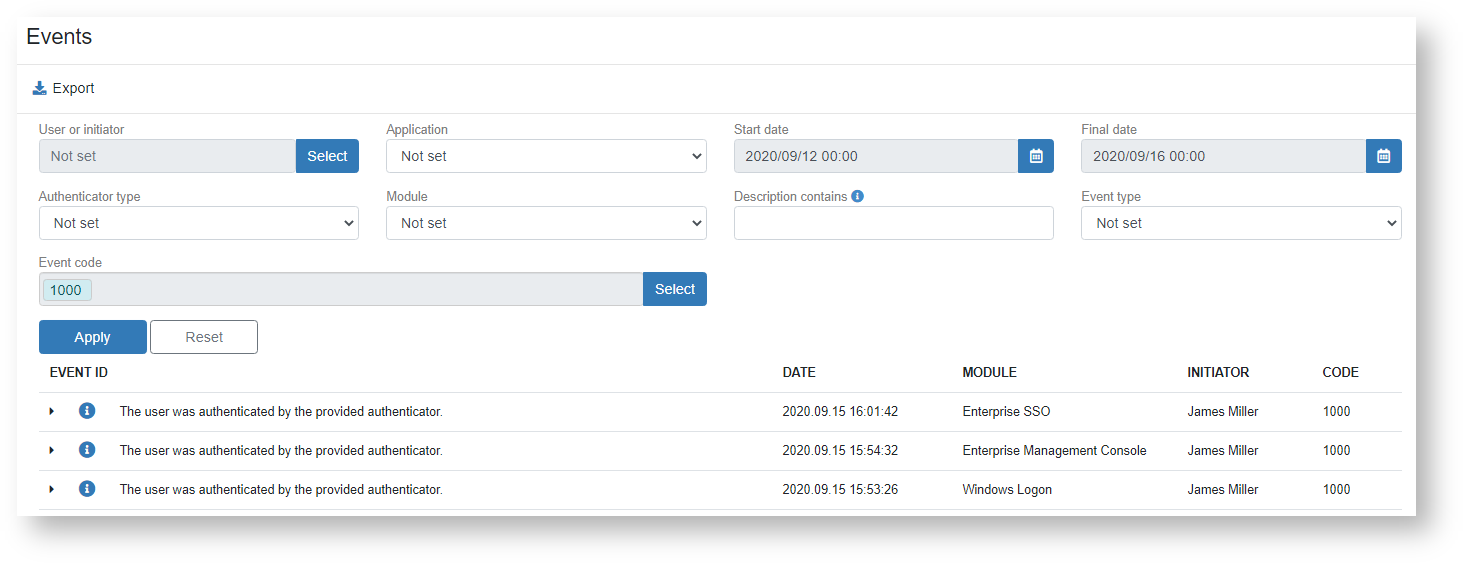
Task: Click the 1000 event code tag
Action: 66,290
